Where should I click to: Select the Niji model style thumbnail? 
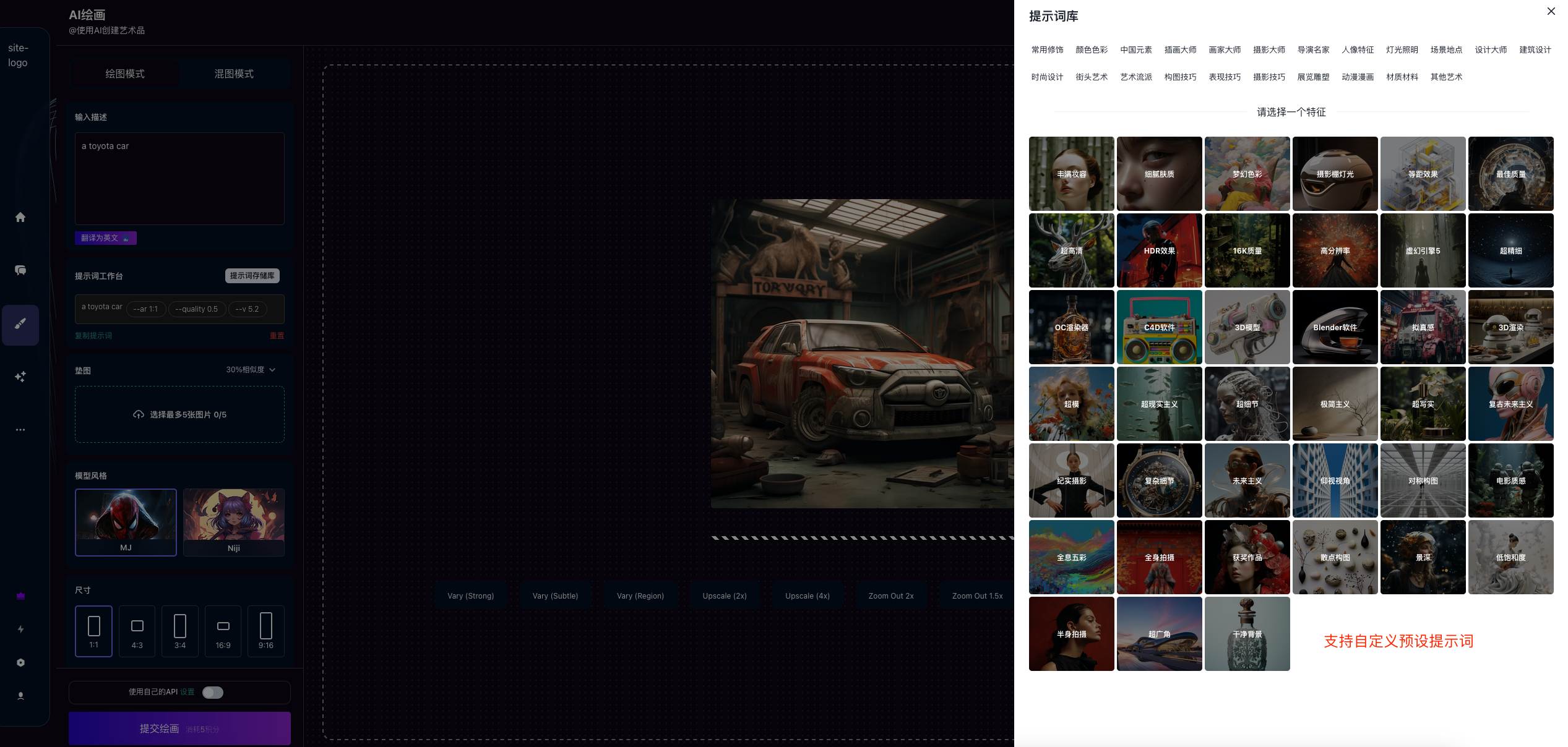[234, 522]
